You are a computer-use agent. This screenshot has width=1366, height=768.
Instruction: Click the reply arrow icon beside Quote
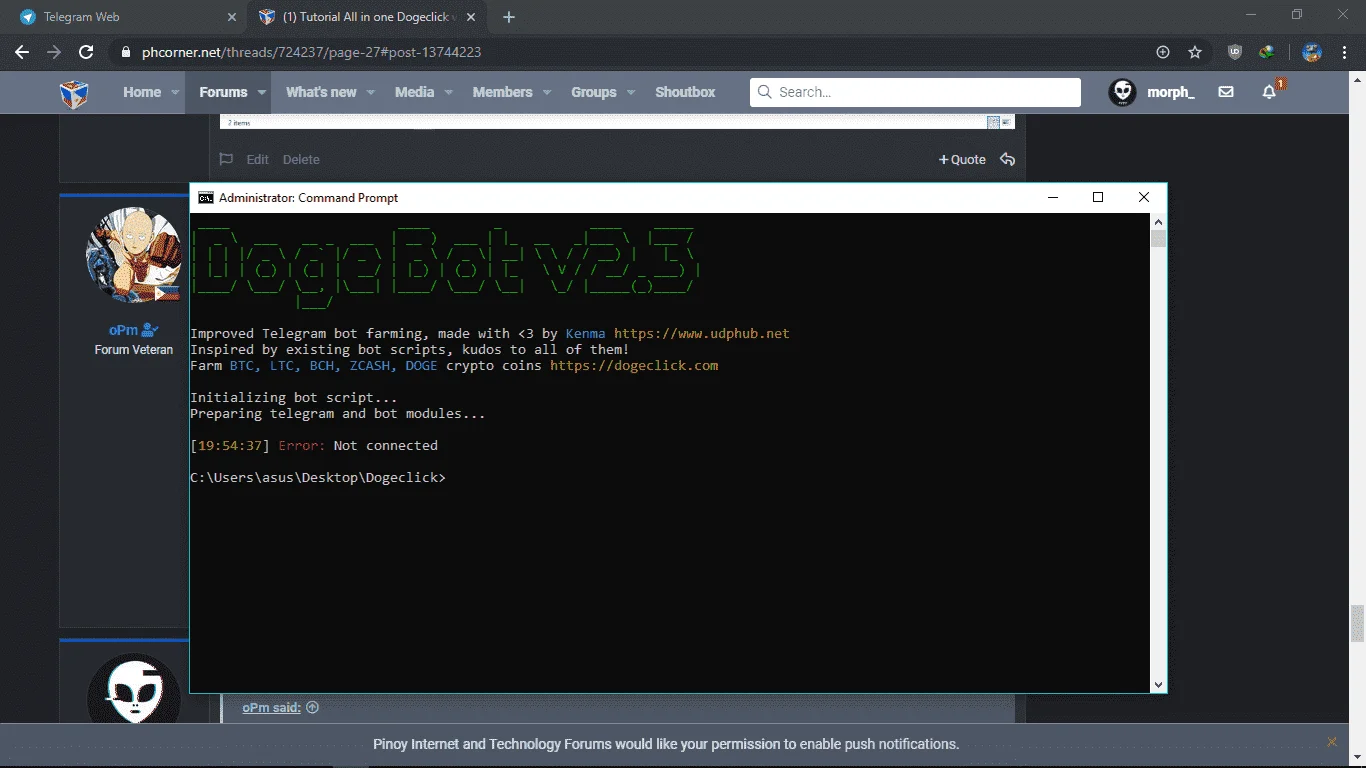[x=1007, y=159]
